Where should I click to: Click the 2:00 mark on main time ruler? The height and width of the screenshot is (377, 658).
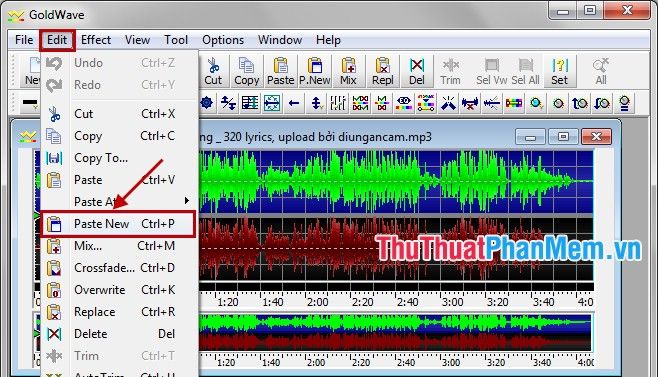click(317, 302)
